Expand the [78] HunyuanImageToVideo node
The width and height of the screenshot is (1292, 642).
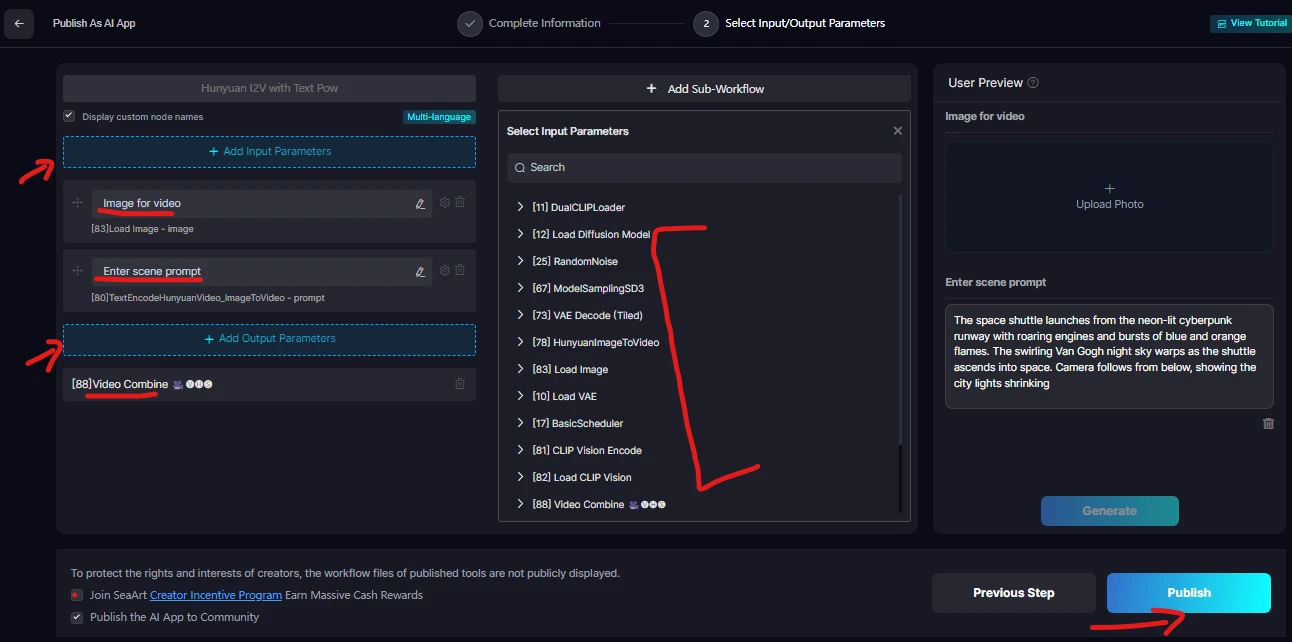tap(520, 342)
